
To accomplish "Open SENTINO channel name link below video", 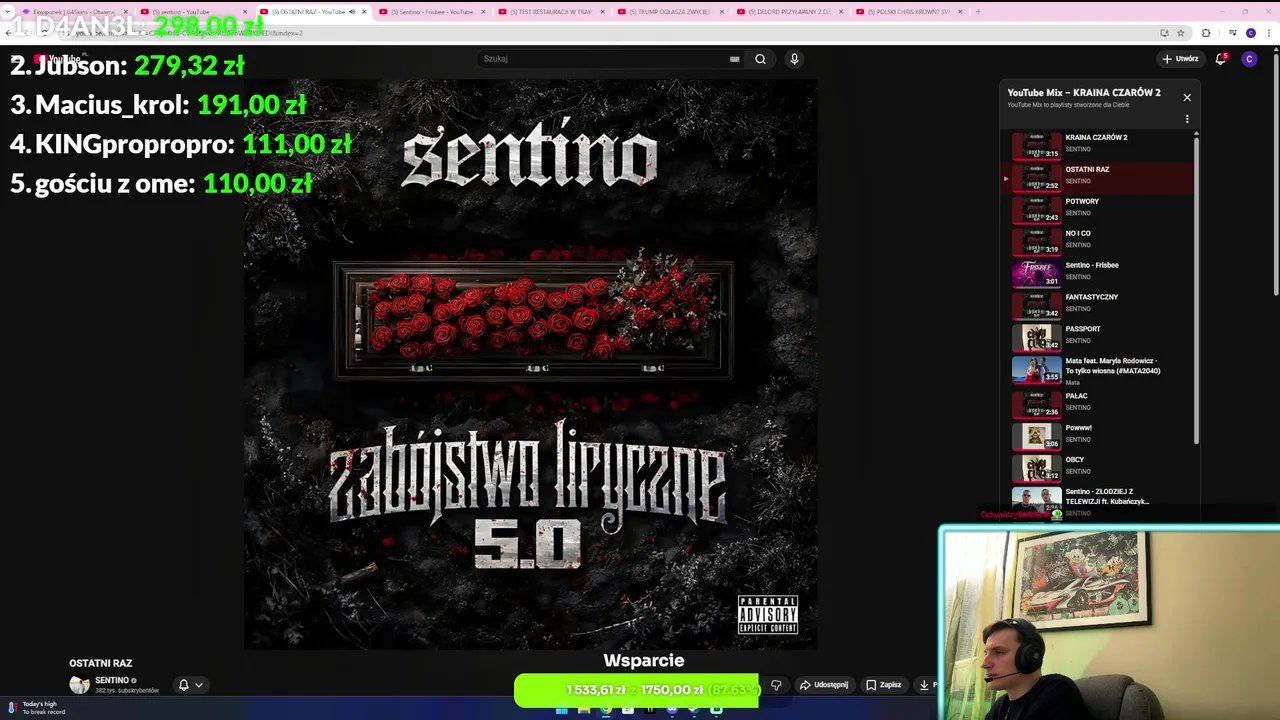I will click(112, 680).
